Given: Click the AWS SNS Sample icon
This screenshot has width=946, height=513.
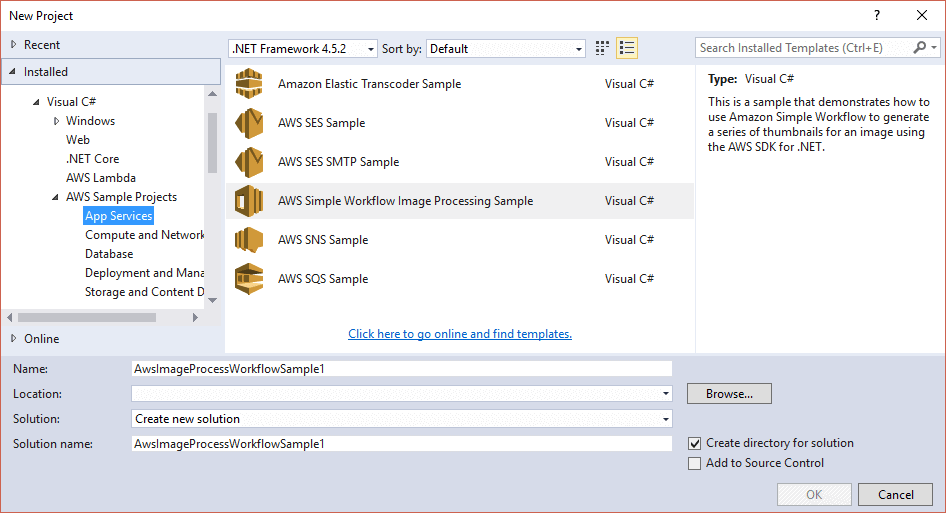Looking at the screenshot, I should (x=249, y=240).
